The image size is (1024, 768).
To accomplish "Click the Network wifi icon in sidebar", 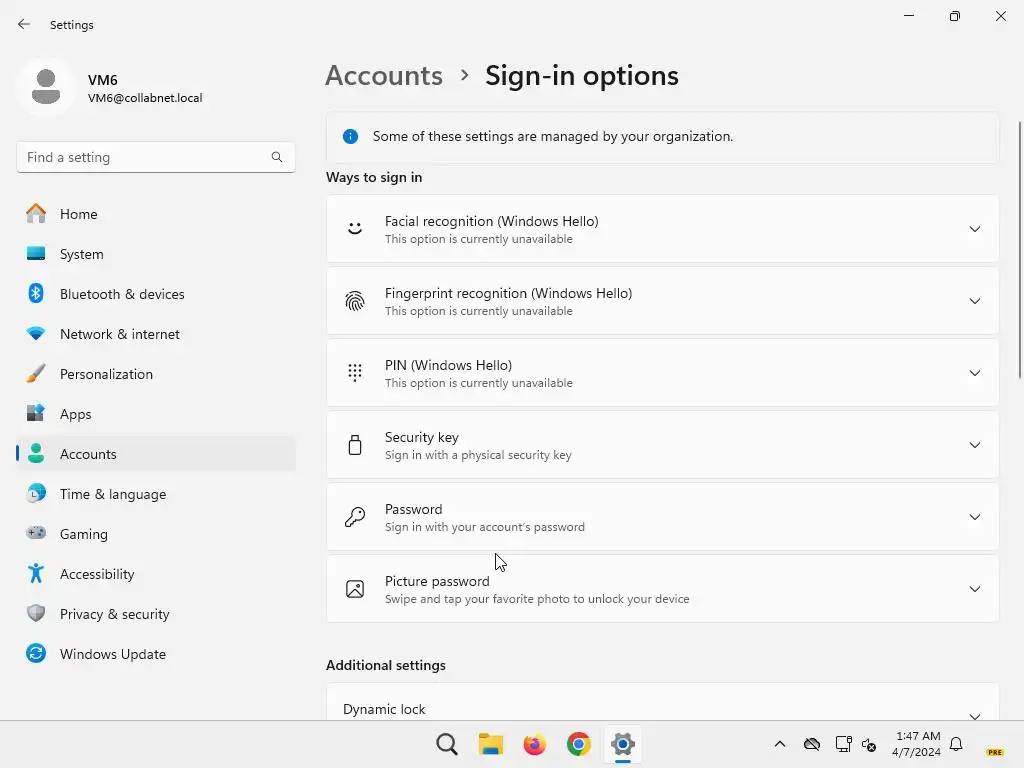I will point(36,333).
